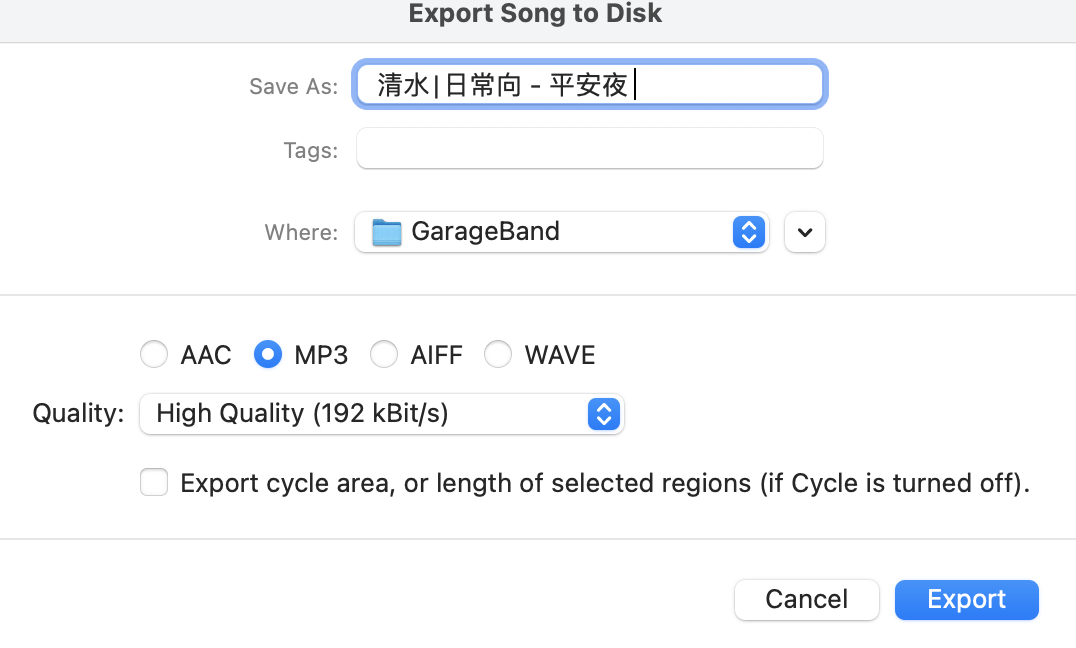Choose the AIFF format option
The image size is (1076, 648).
383,355
